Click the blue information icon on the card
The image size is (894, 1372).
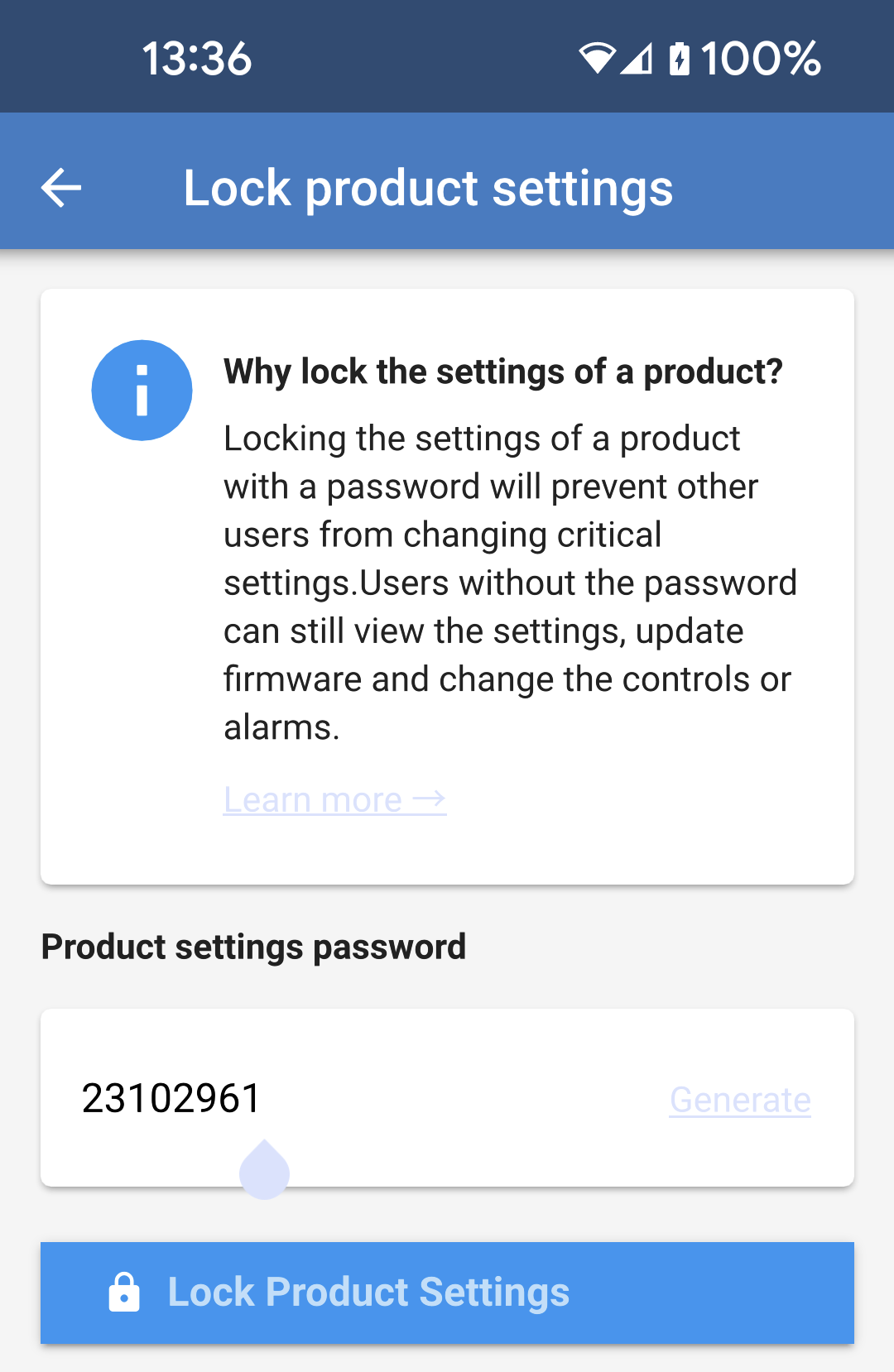point(142,390)
